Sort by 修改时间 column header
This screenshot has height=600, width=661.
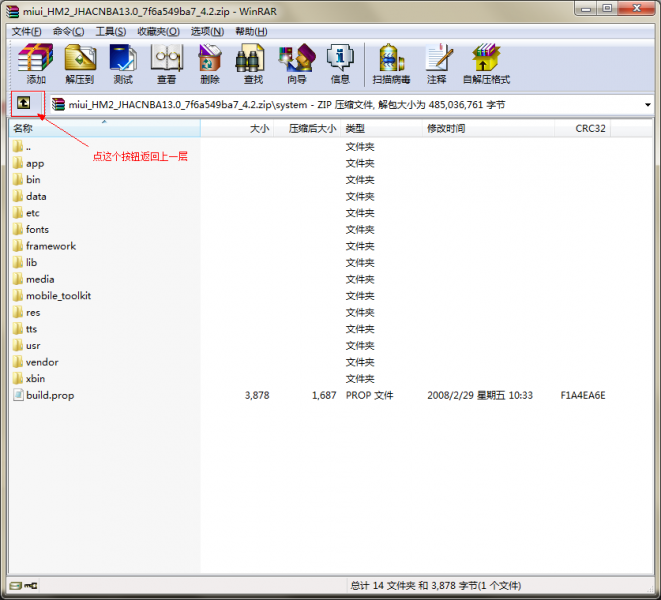coord(488,129)
